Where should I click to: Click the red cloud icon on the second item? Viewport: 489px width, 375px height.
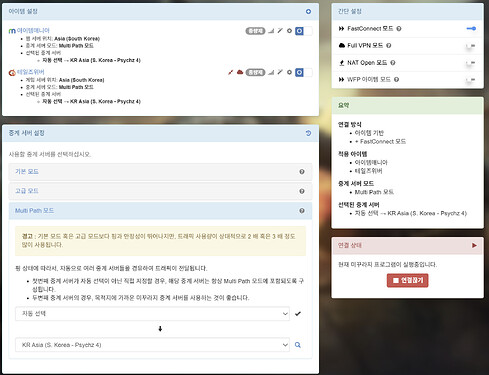[240, 72]
